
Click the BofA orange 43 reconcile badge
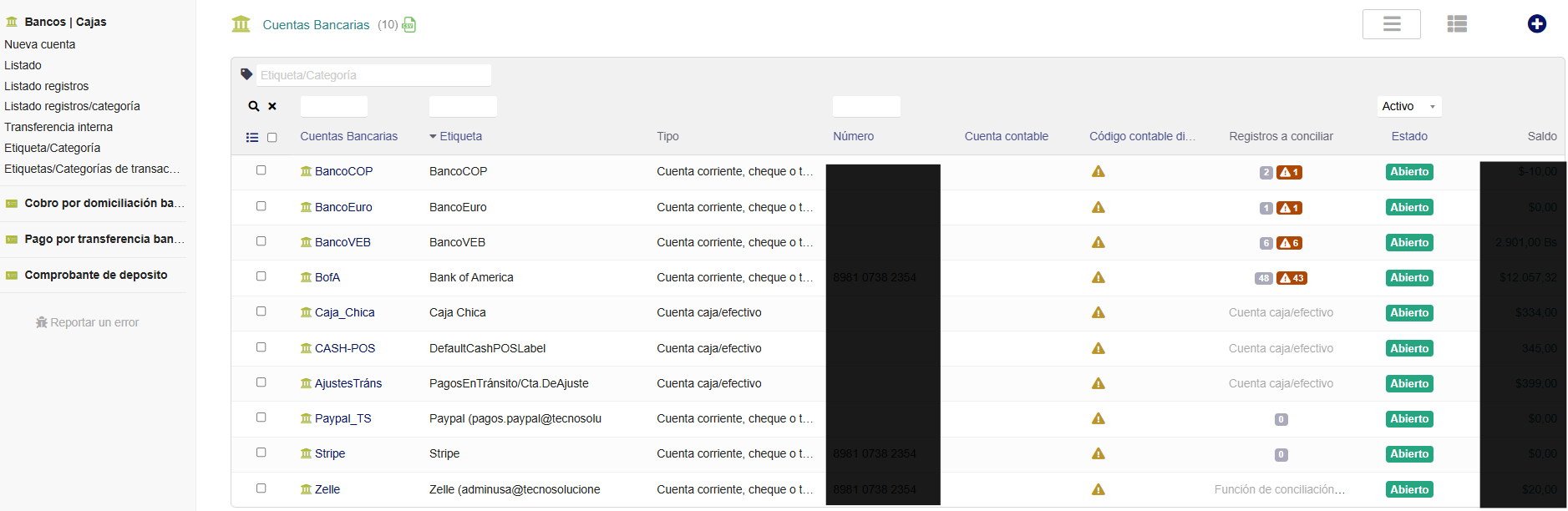click(1291, 278)
